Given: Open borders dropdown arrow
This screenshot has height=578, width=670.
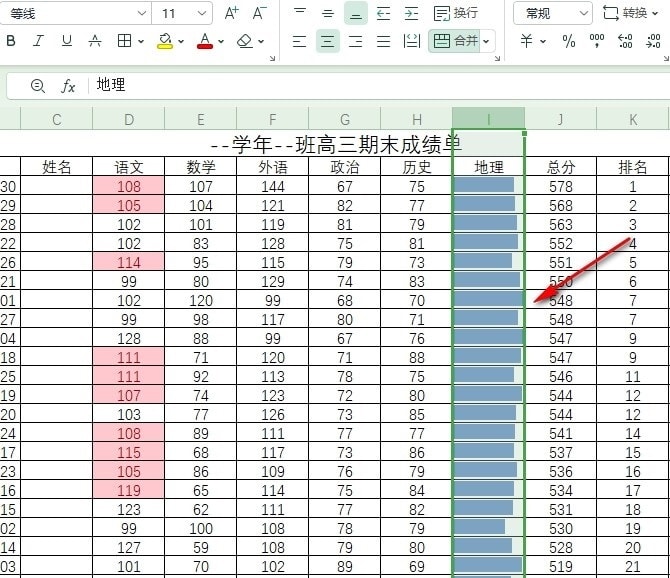Looking at the screenshot, I should [141, 41].
